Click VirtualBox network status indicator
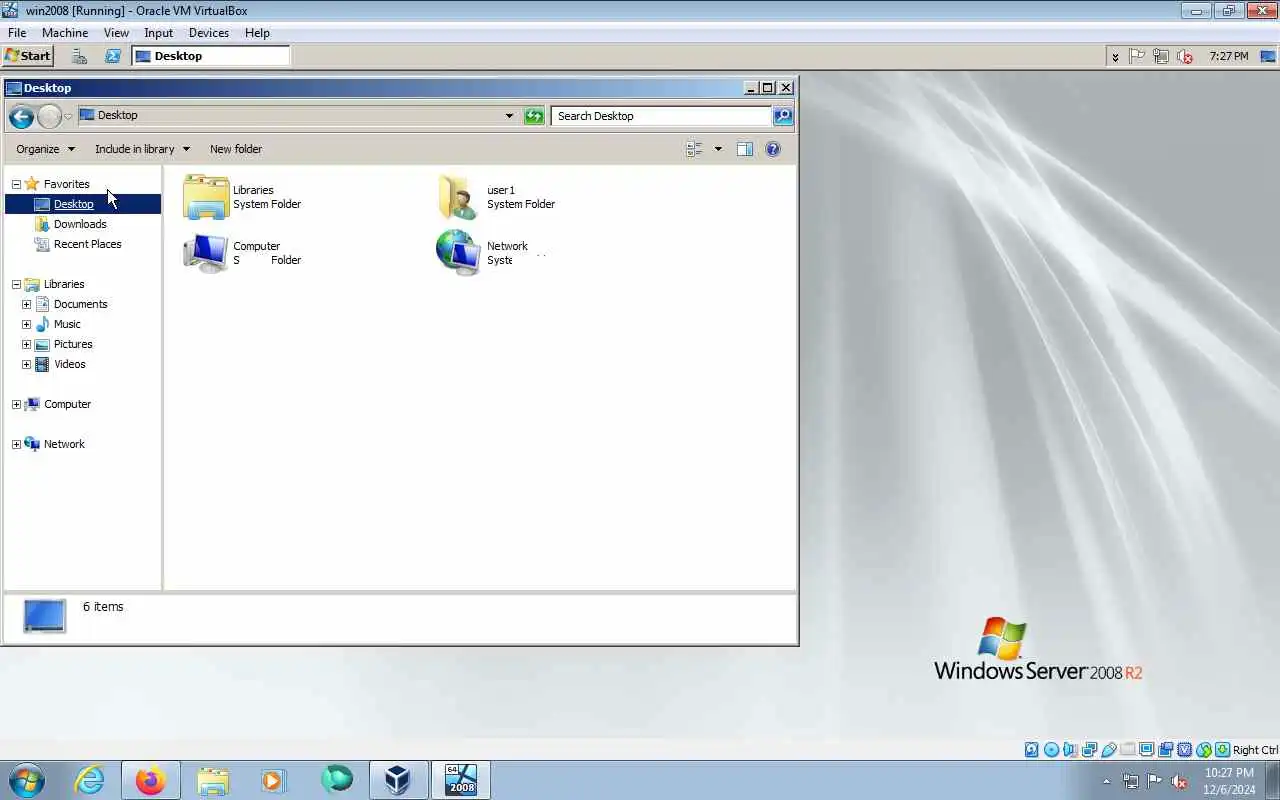The width and height of the screenshot is (1280, 800). 1090,750
